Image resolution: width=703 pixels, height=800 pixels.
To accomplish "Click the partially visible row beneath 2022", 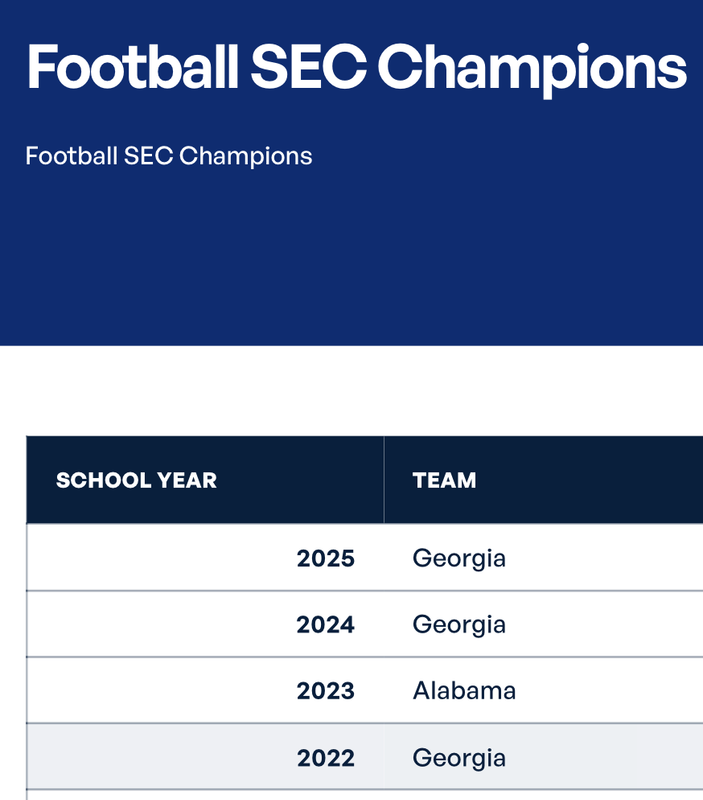I will click(365, 795).
